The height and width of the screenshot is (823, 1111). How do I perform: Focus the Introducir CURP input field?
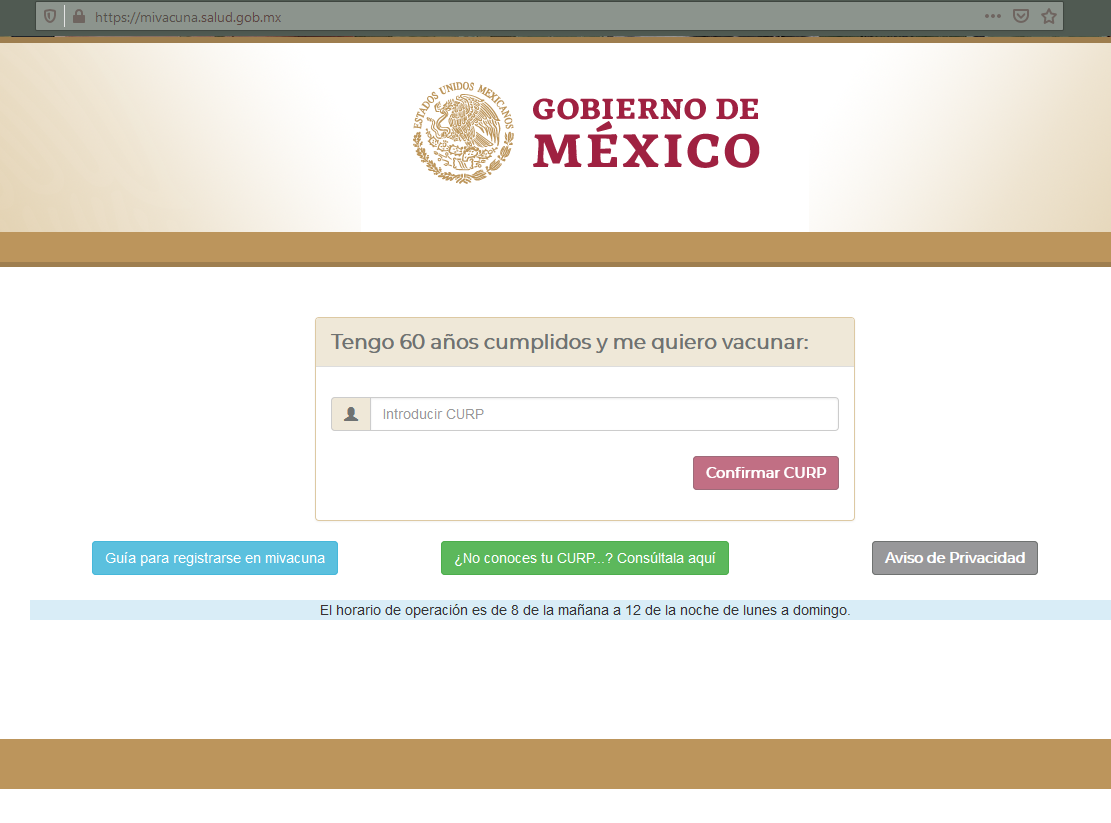604,414
